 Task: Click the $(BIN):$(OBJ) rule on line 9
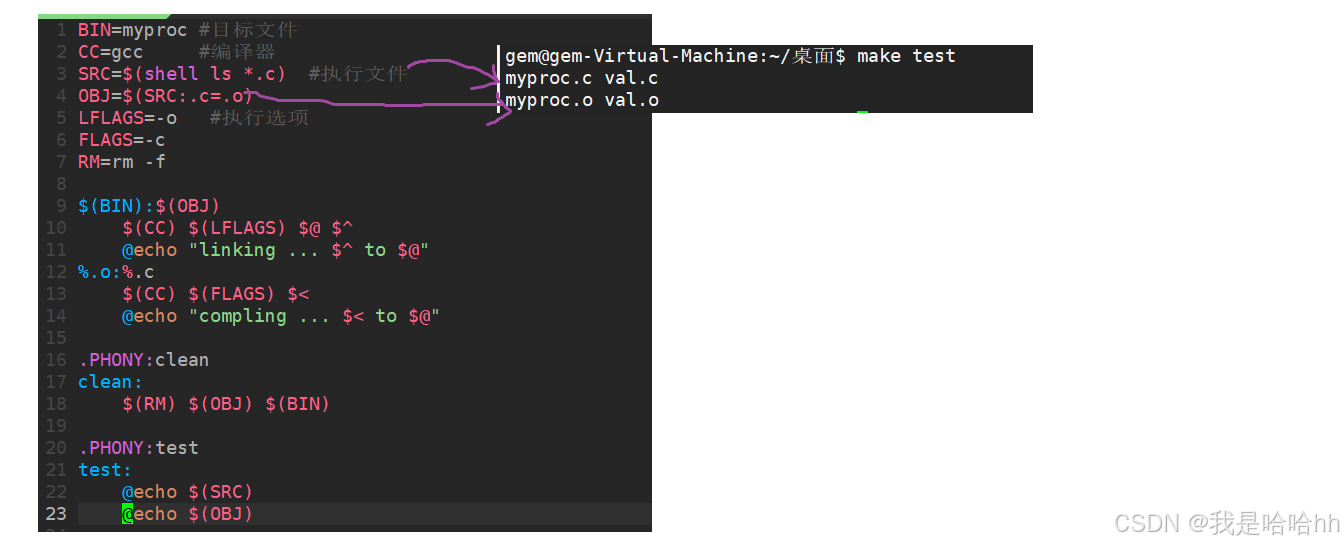pos(149,206)
